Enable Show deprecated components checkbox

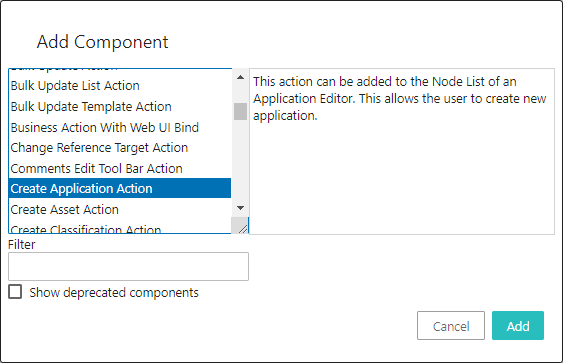click(x=15, y=292)
